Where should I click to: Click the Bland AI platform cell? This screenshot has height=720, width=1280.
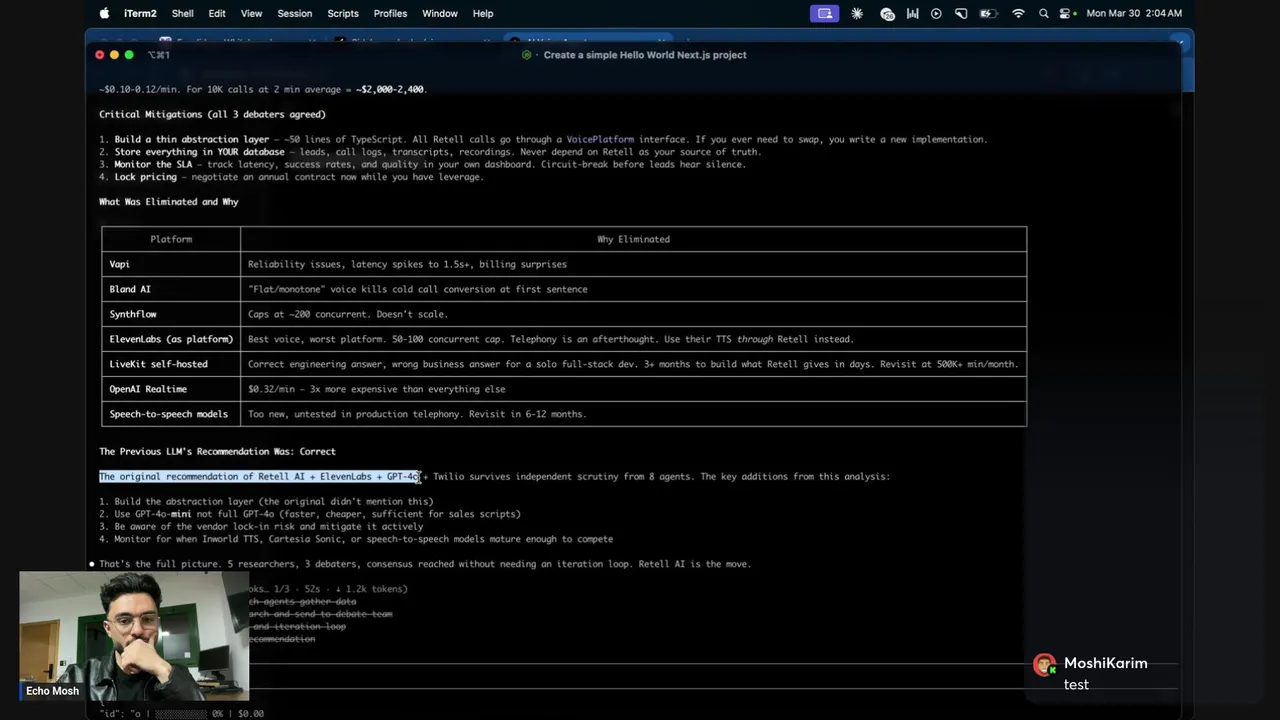[171, 289]
